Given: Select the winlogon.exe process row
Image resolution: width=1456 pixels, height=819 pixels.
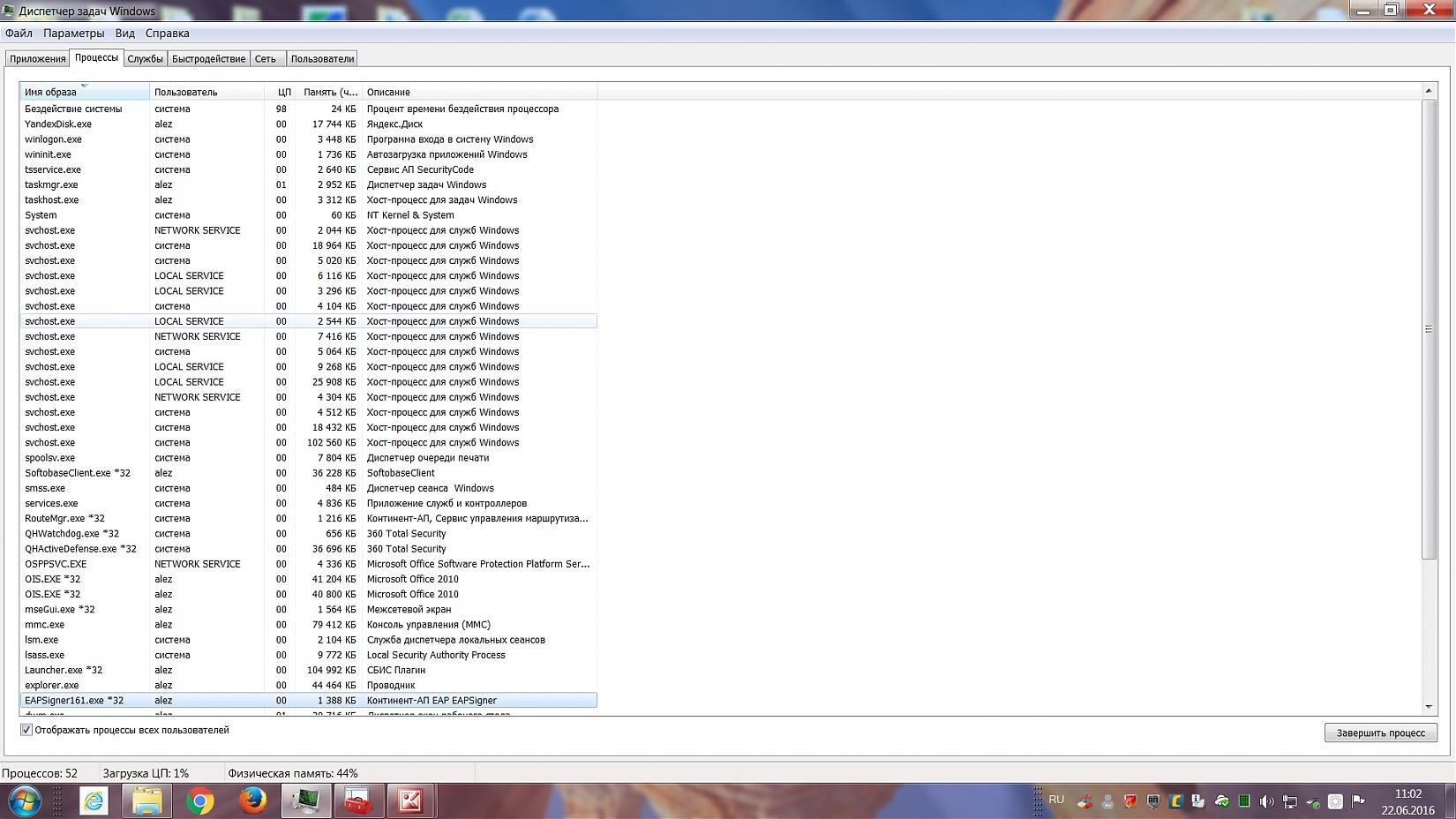Looking at the screenshot, I should [309, 139].
